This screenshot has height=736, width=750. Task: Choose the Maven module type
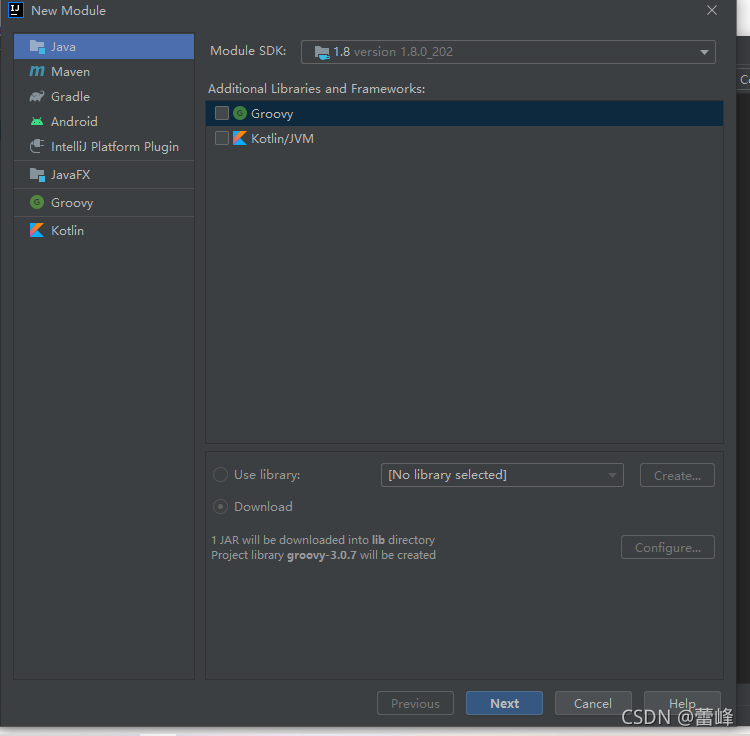(x=104, y=72)
